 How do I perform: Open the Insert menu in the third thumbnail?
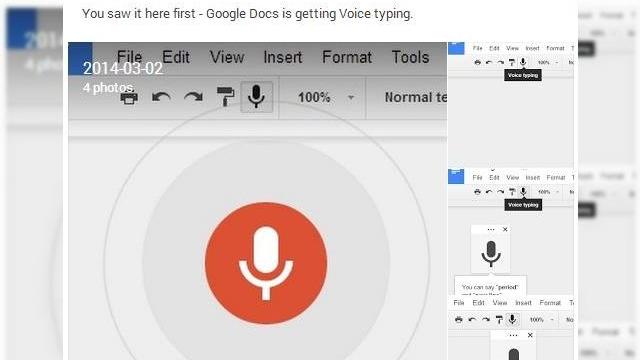[x=523, y=303]
